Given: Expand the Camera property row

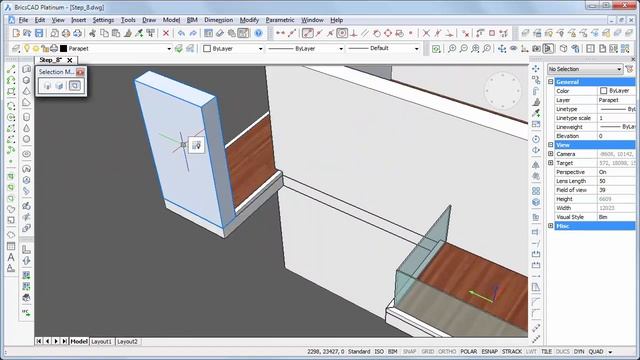Looking at the screenshot, I should click(551, 154).
